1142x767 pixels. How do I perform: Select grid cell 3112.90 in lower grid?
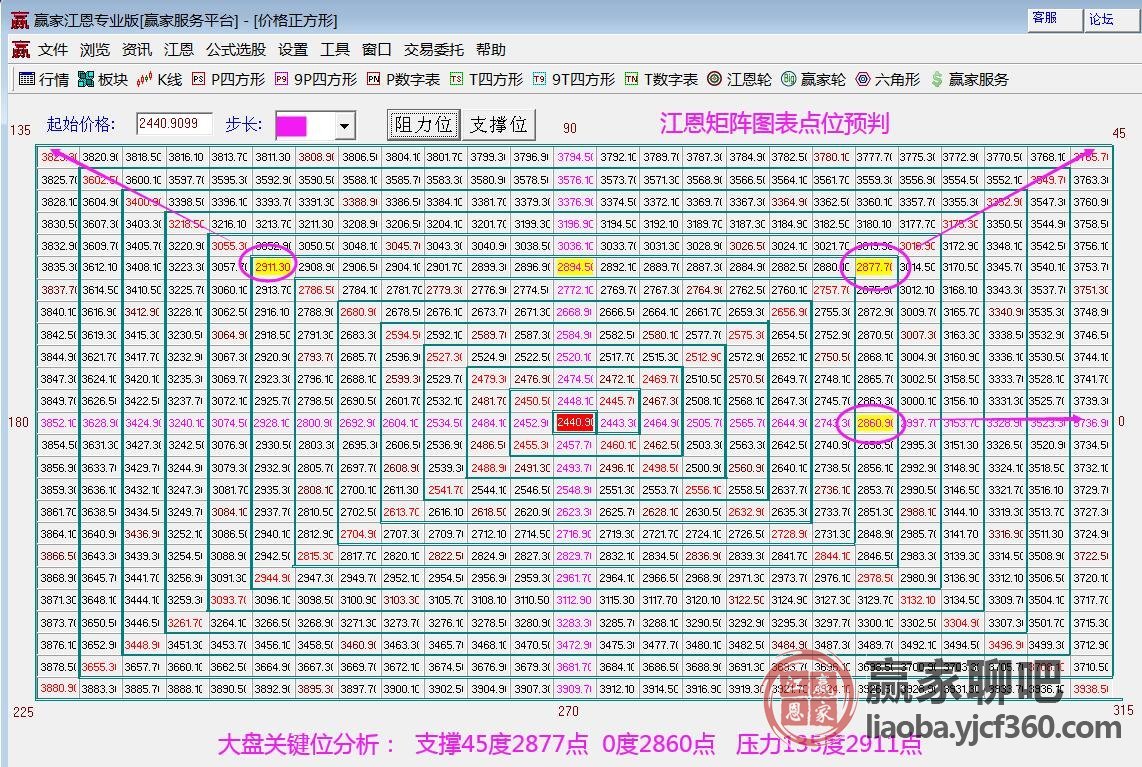pos(575,599)
